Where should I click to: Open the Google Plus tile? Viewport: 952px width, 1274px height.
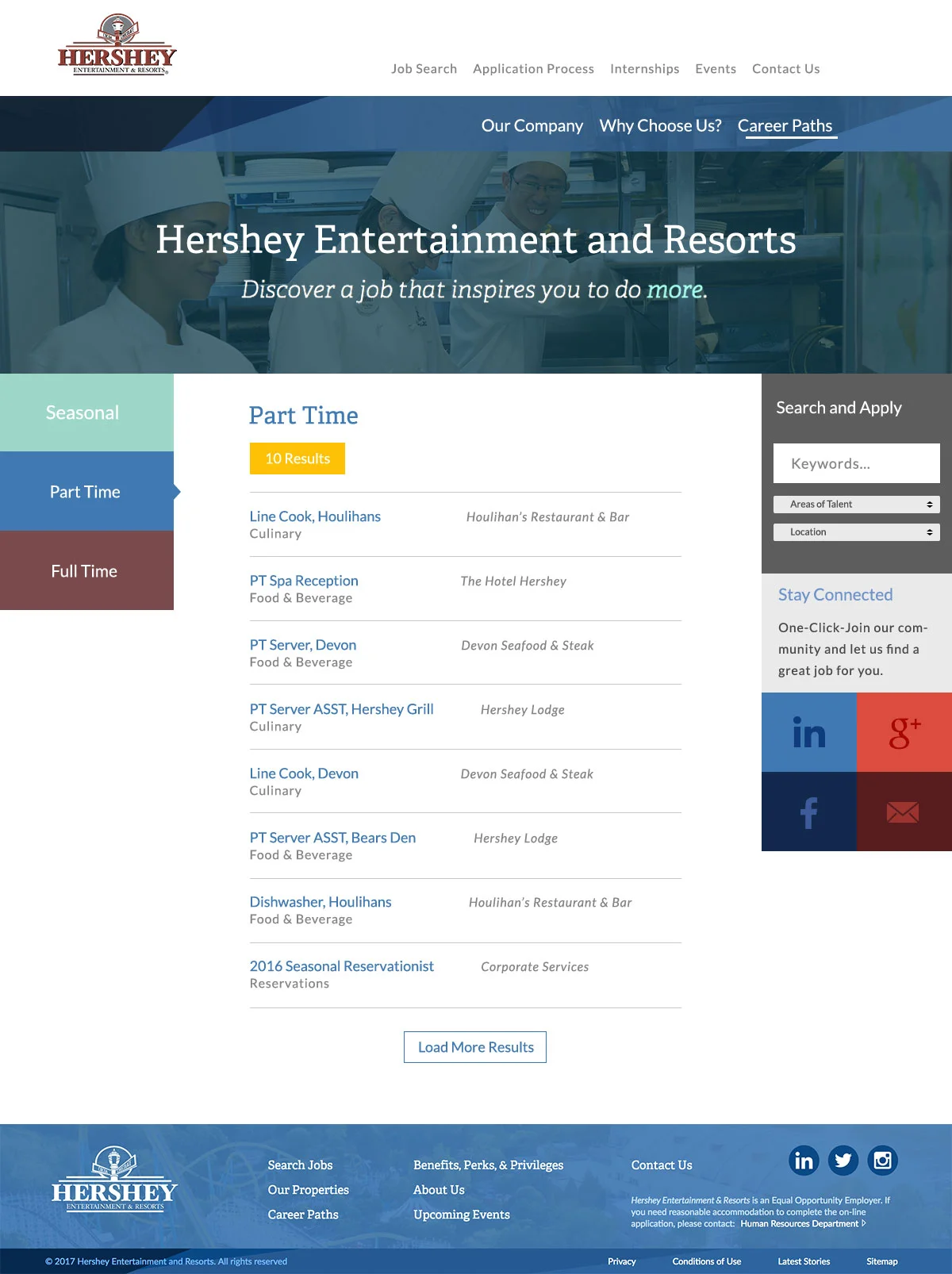(904, 732)
